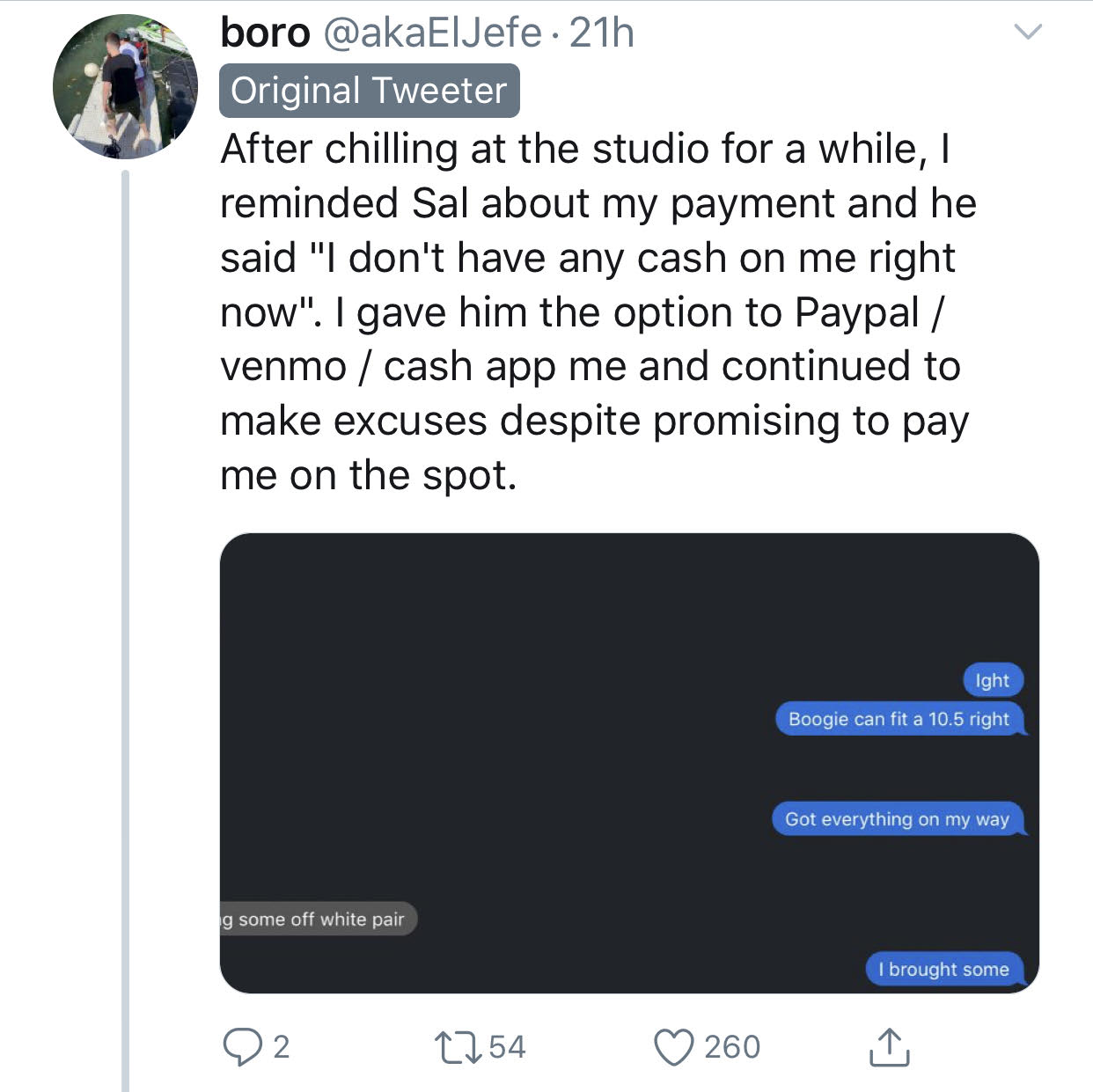Image resolution: width=1093 pixels, height=1092 pixels.
Task: View the 260 likes count
Action: [731, 1047]
